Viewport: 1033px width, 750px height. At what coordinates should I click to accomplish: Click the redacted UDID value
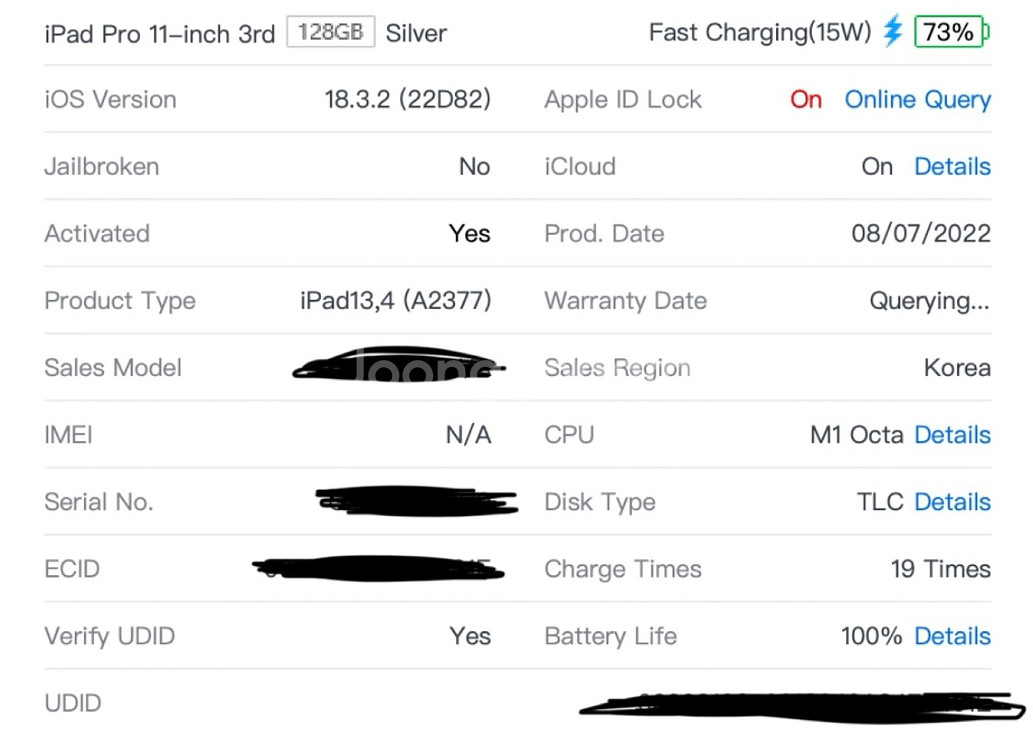[x=802, y=707]
